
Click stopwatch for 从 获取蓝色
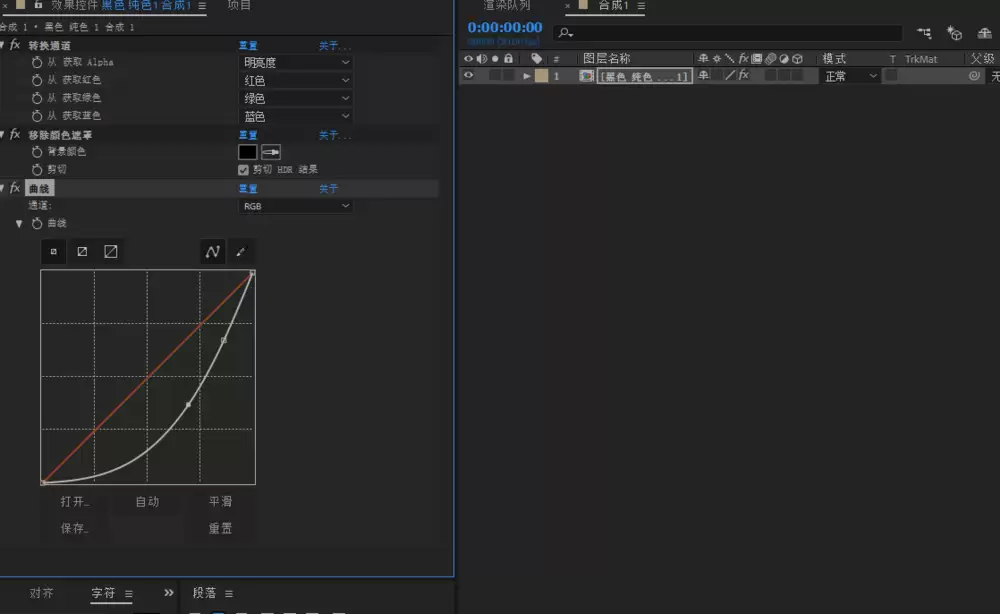(37, 116)
